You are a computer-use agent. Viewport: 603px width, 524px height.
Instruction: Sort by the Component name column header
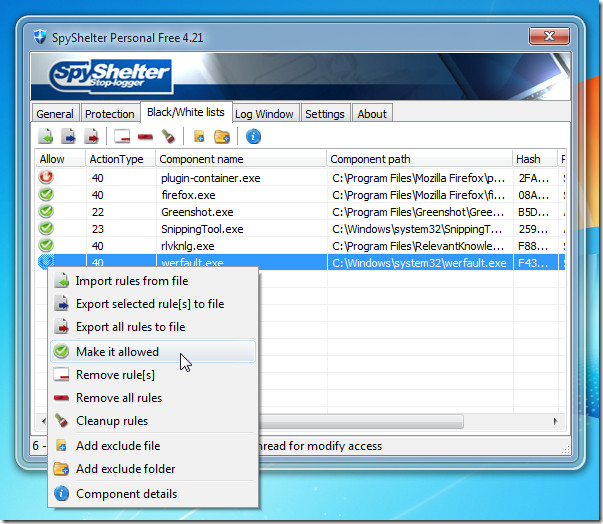pos(242,159)
